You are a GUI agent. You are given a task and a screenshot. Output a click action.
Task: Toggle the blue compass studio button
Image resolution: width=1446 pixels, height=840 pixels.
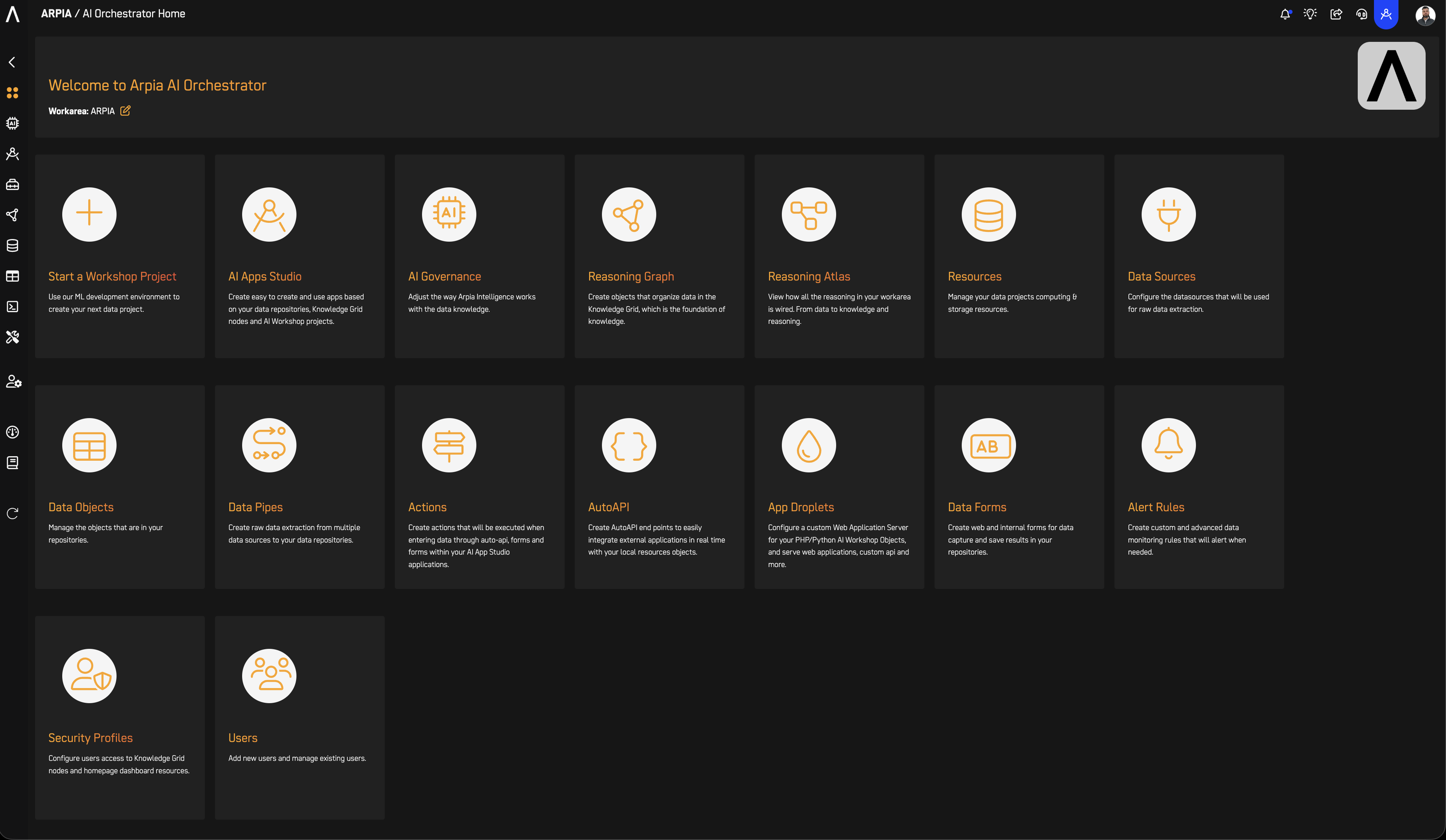(x=1386, y=14)
